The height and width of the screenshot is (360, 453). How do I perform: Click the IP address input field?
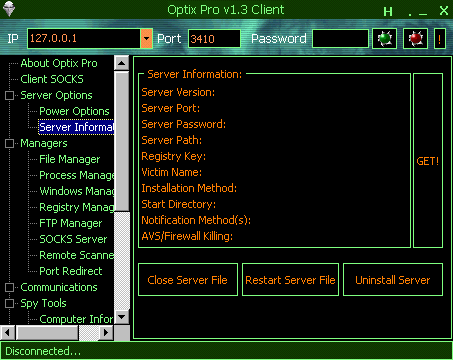(x=84, y=39)
